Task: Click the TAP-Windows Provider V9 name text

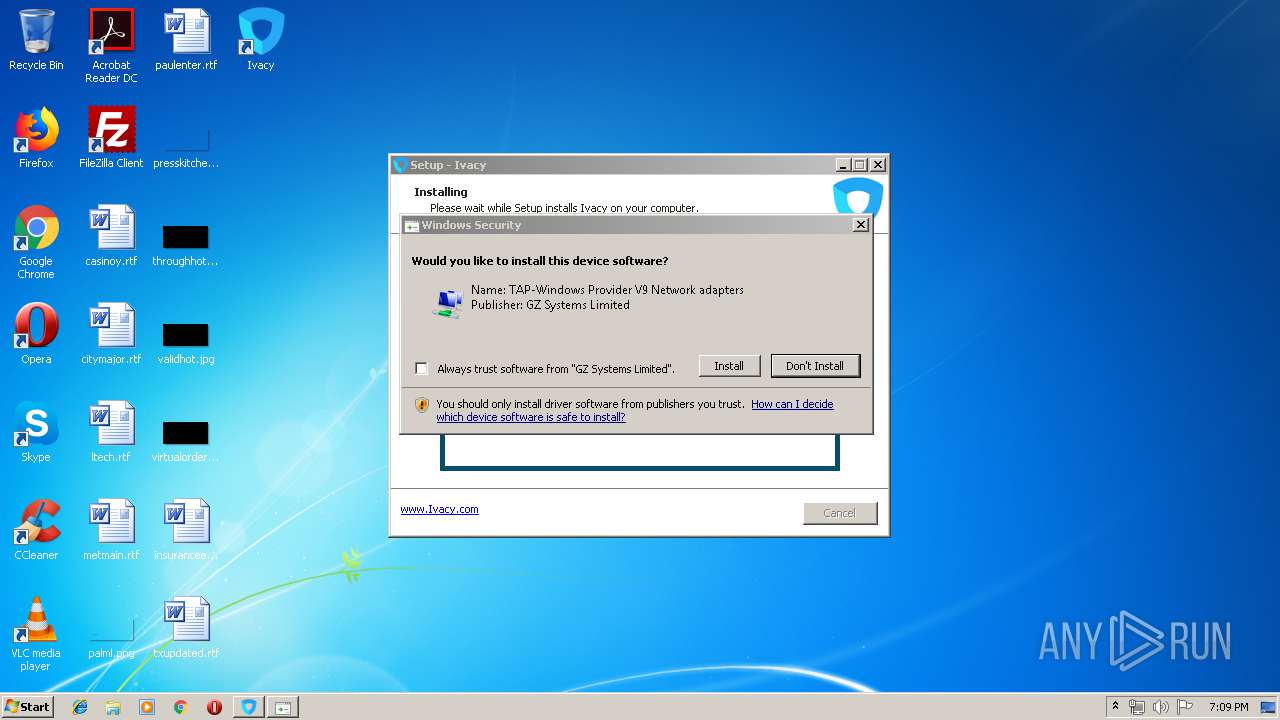Action: [607, 290]
